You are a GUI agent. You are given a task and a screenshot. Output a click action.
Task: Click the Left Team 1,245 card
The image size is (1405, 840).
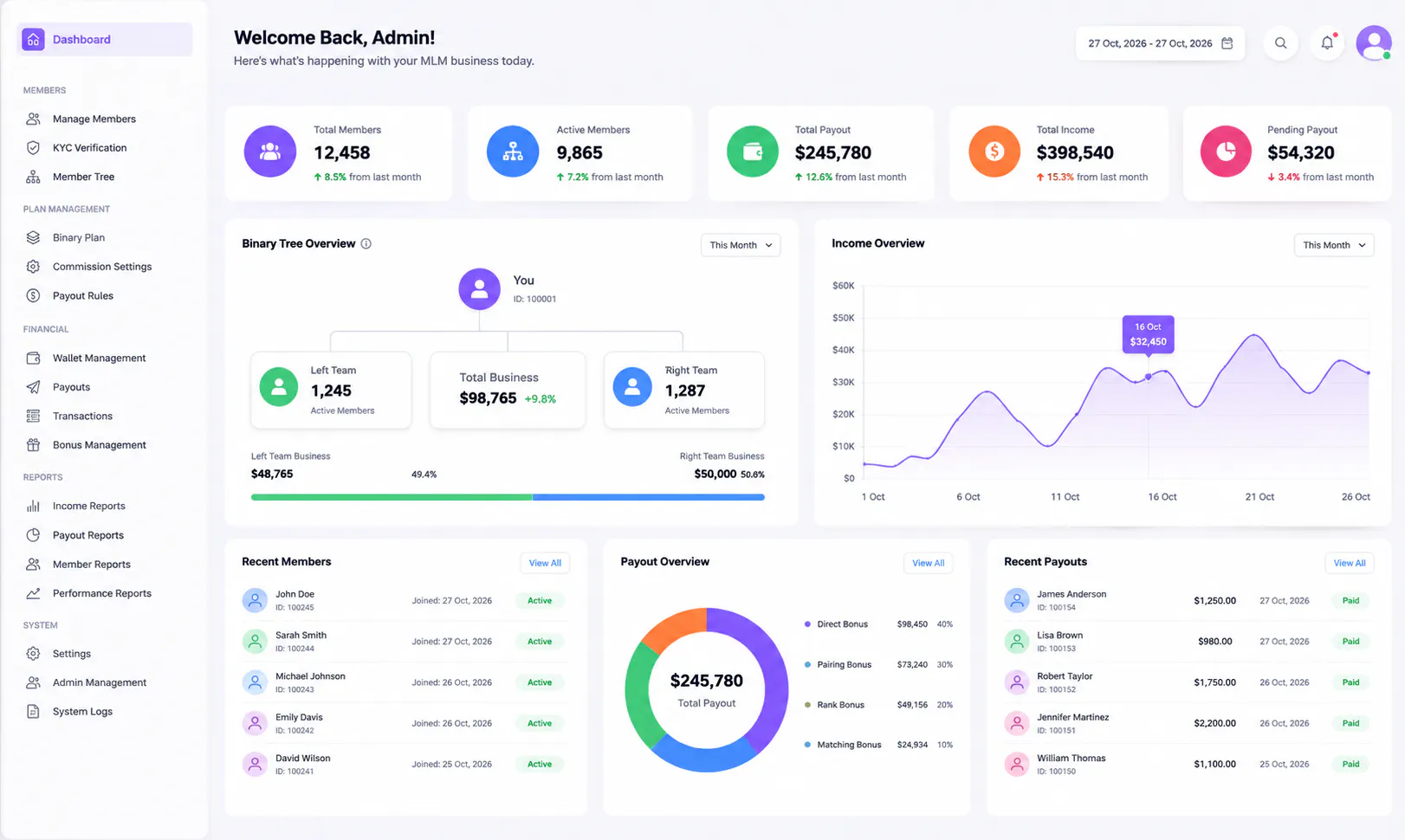pyautogui.click(x=331, y=390)
